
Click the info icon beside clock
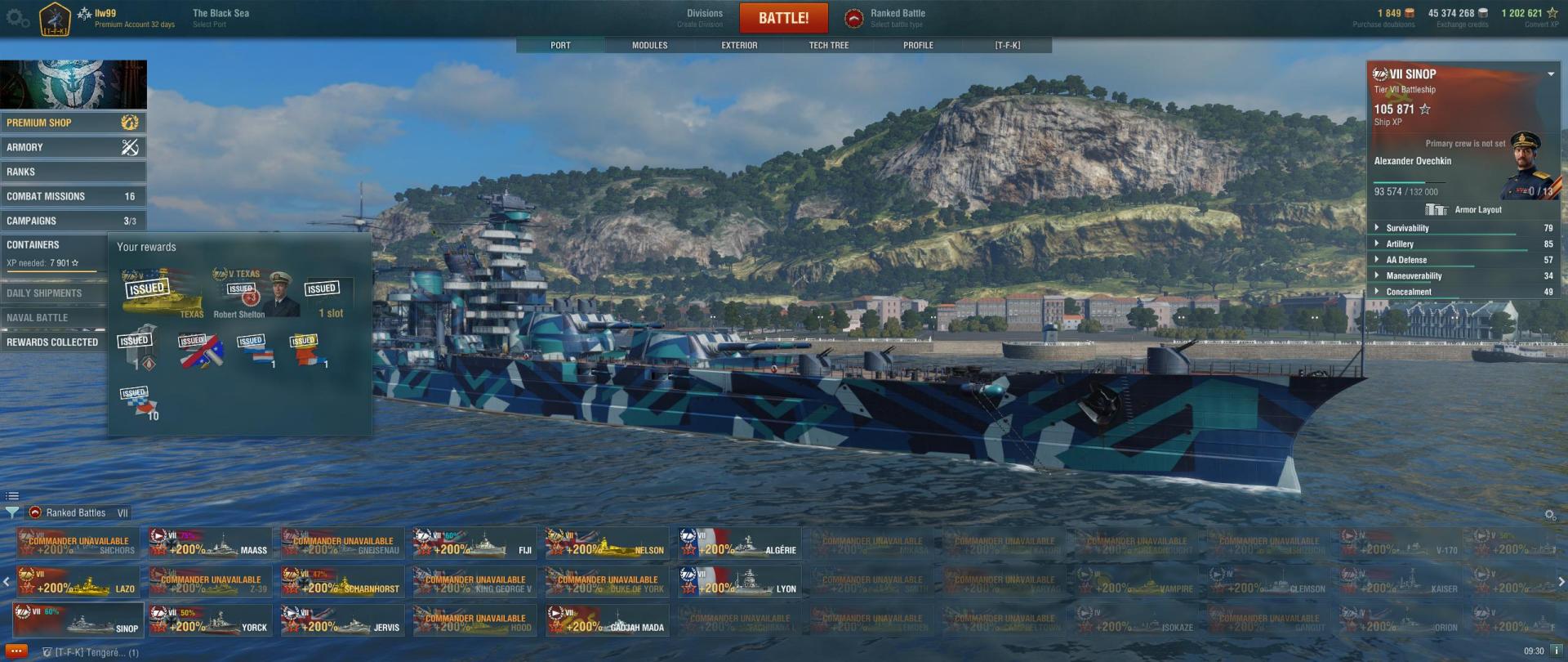click(x=1557, y=651)
